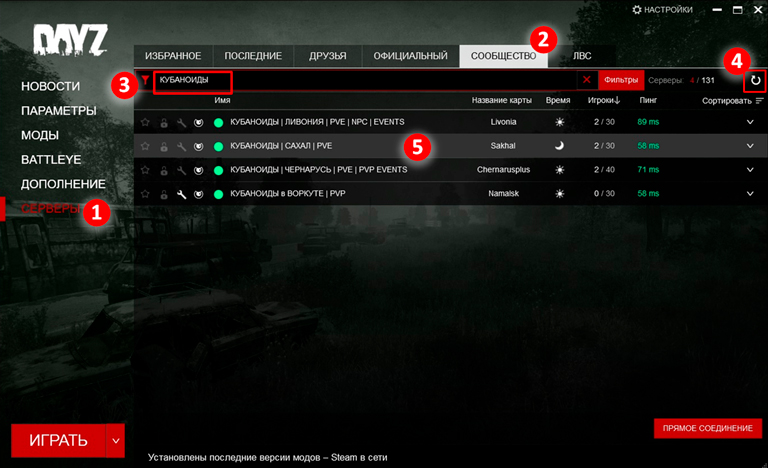
Task: Switch to the ИЗБРАННОЕ tab
Action: click(x=173, y=56)
